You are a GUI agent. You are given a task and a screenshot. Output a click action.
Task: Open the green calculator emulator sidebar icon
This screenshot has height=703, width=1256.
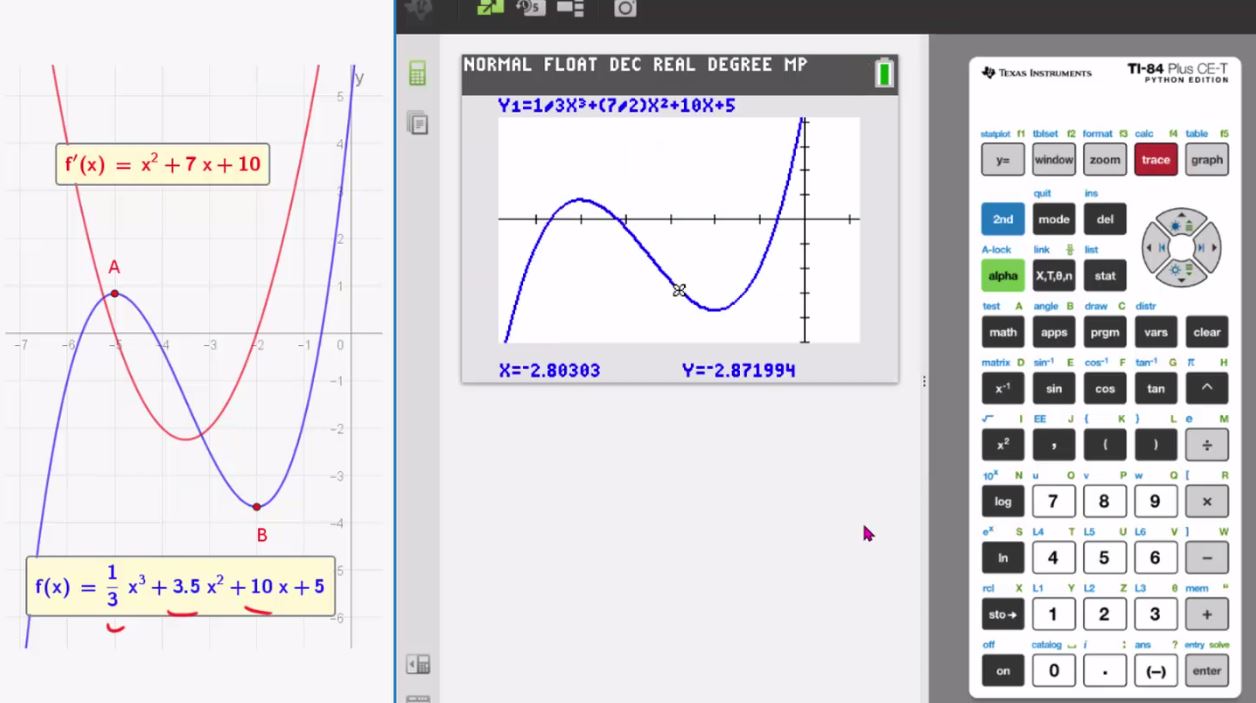click(417, 73)
